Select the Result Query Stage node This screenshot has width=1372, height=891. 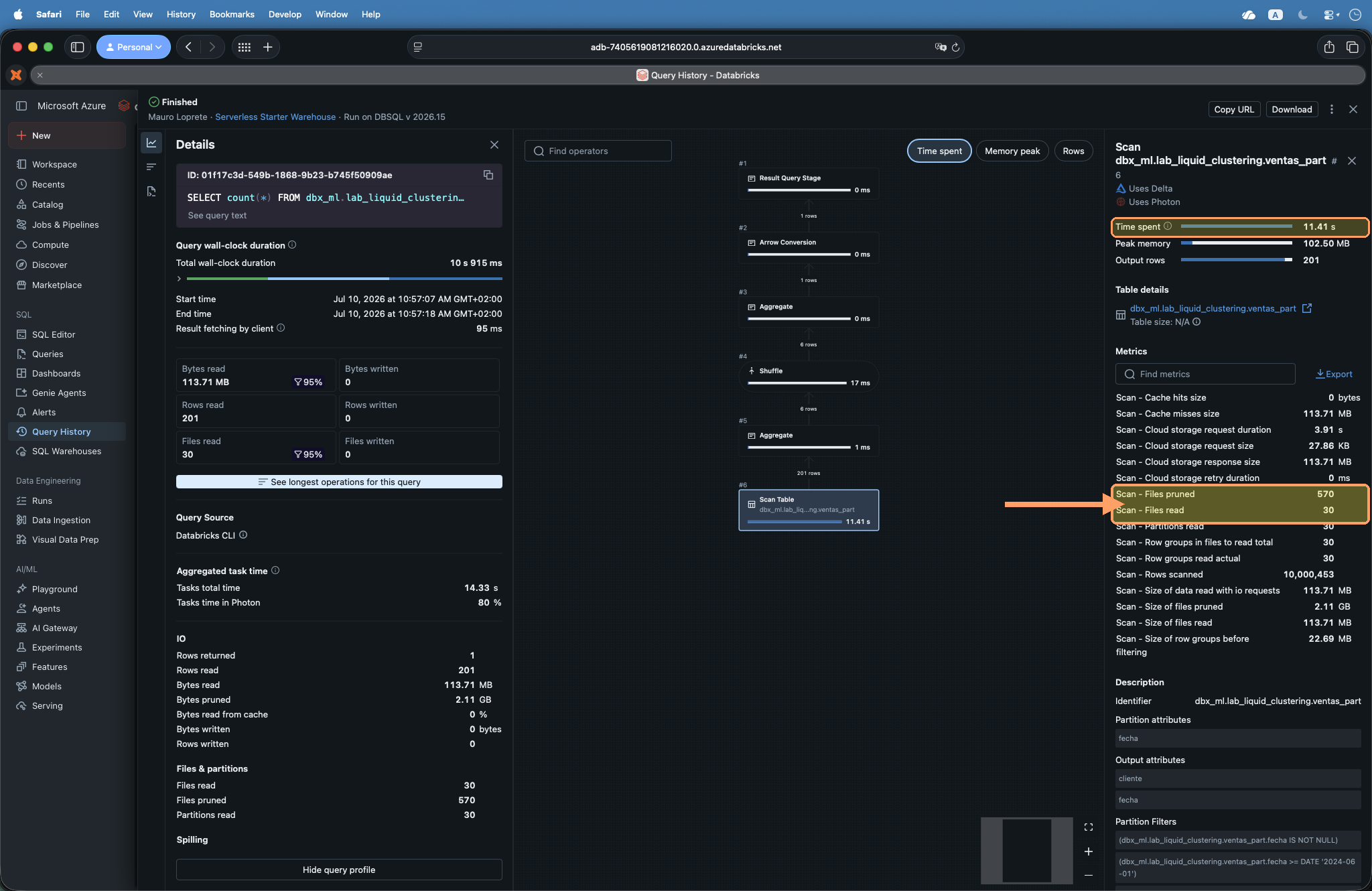809,184
